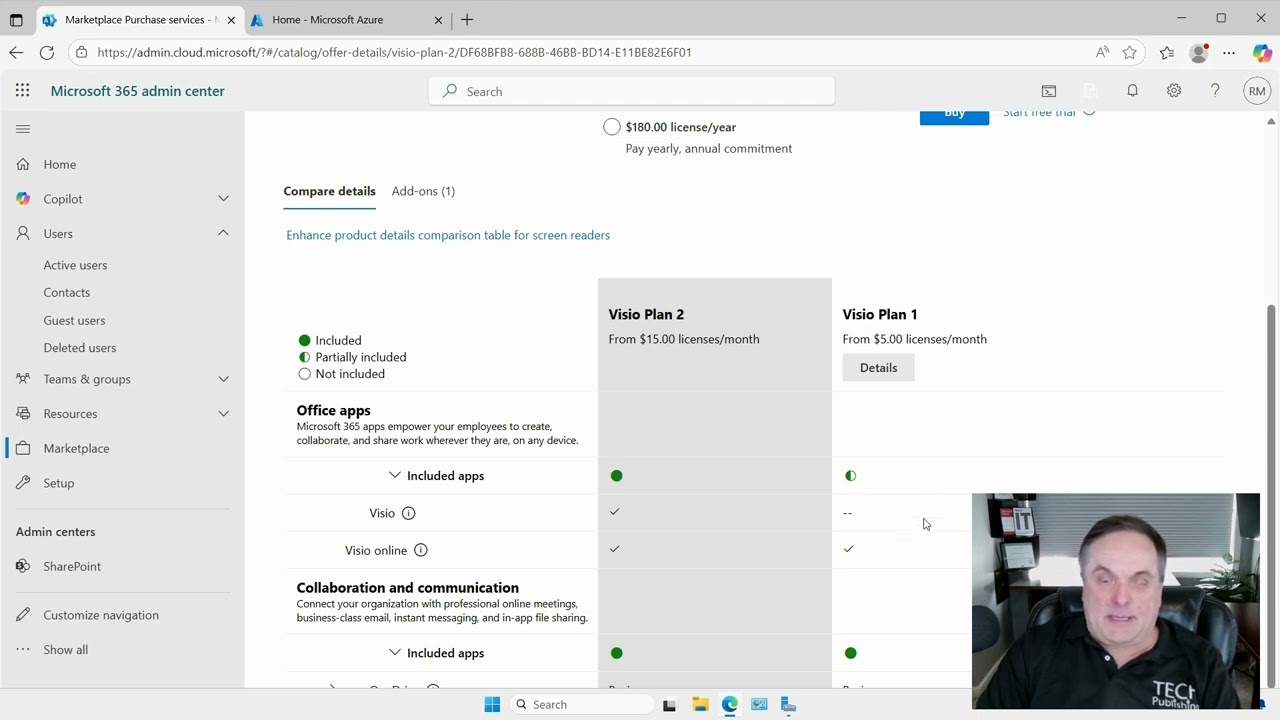The height and width of the screenshot is (720, 1280).
Task: Open the RM account avatar
Action: [x=1257, y=91]
